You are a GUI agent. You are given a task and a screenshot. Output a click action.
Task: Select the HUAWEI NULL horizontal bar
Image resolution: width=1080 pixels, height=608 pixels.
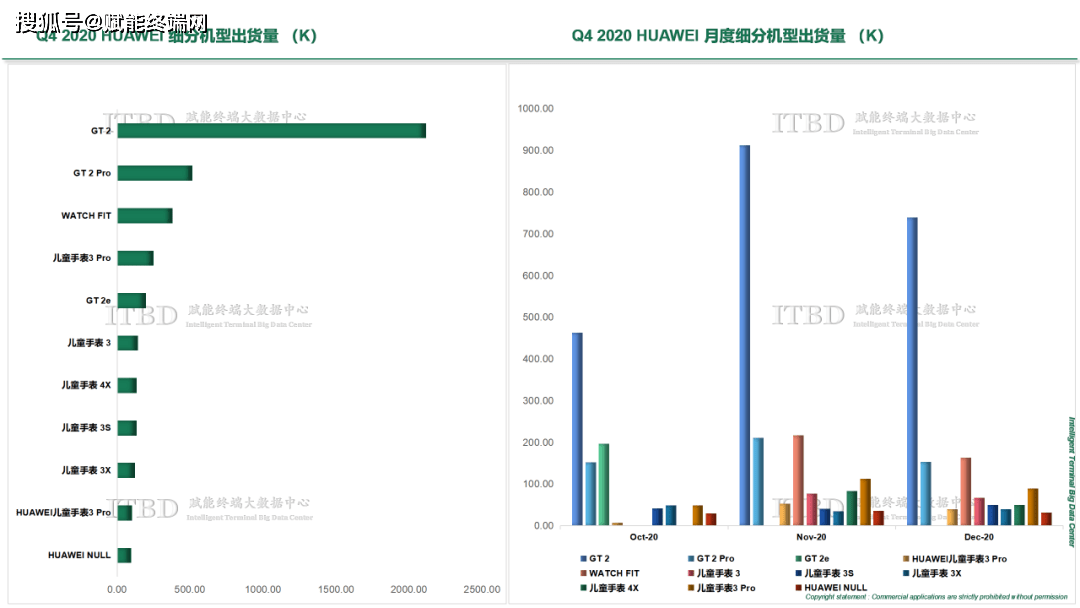pyautogui.click(x=124, y=556)
